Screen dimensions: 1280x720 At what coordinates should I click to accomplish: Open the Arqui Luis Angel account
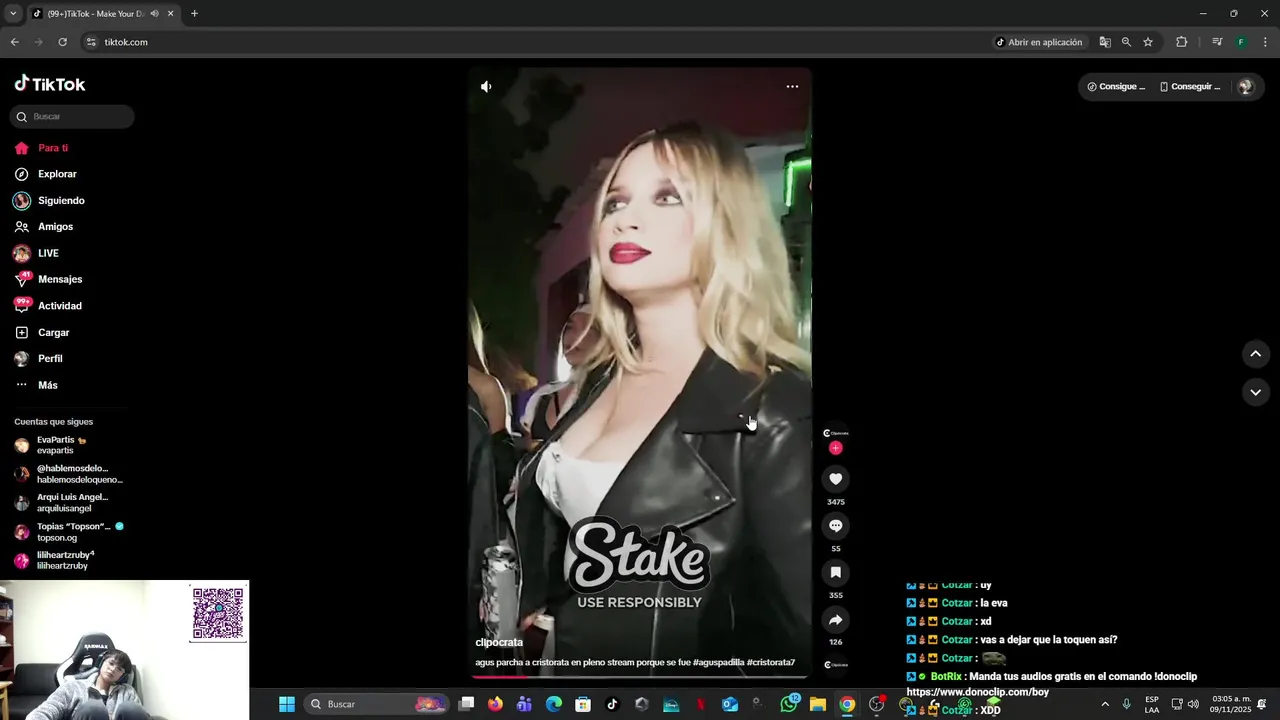tap(70, 502)
